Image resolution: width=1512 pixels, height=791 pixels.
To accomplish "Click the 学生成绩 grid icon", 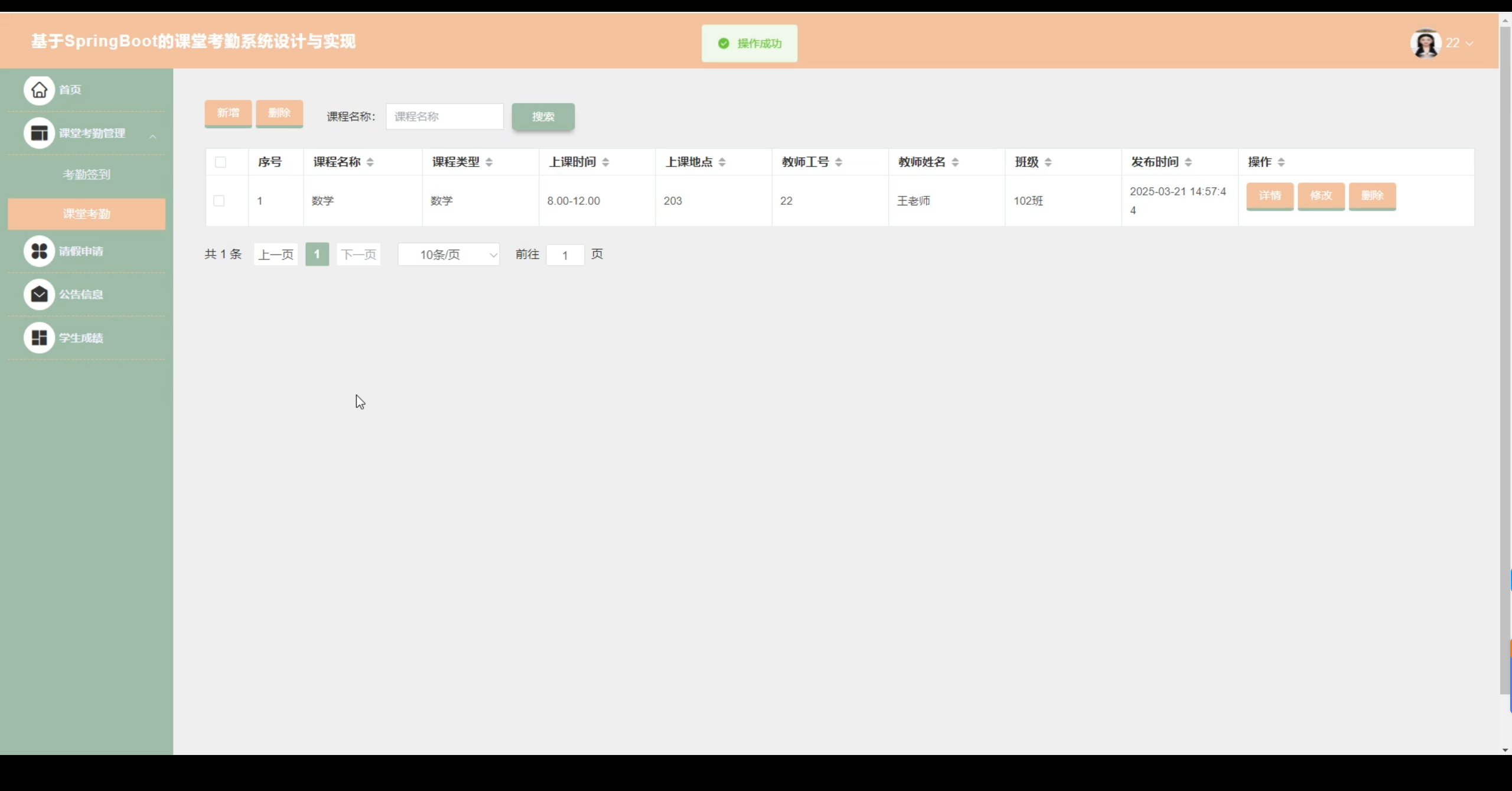I will [39, 338].
